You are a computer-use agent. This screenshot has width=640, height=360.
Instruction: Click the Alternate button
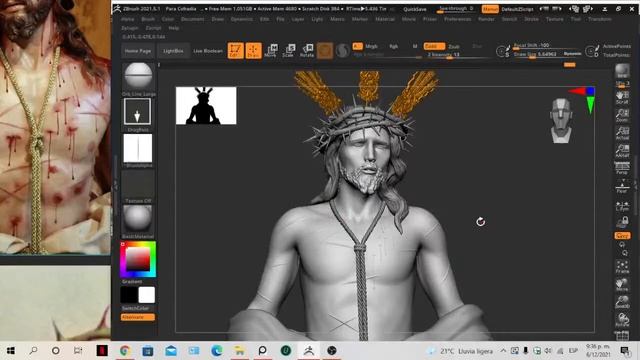(138, 317)
